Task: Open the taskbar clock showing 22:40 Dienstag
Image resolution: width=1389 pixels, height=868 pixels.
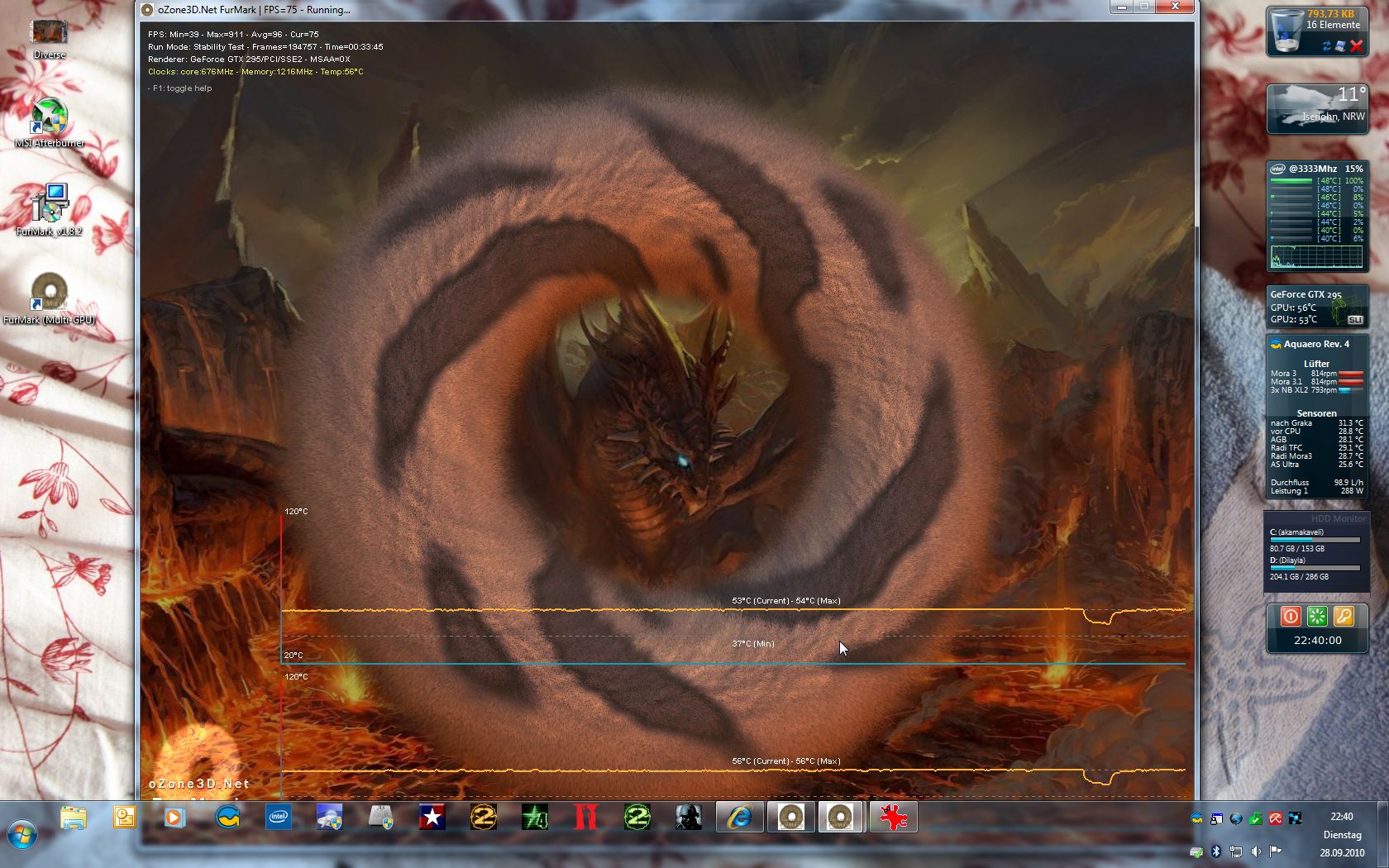Action: point(1342,834)
